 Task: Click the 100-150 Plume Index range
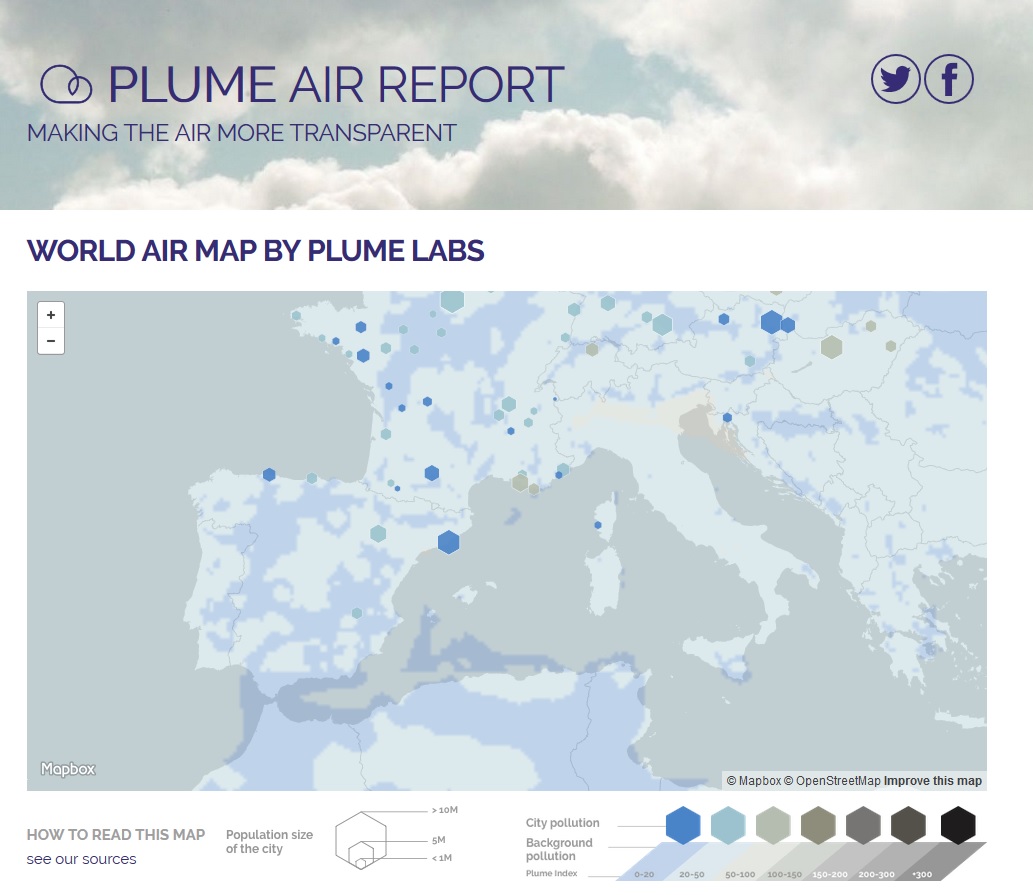pyautogui.click(x=785, y=875)
